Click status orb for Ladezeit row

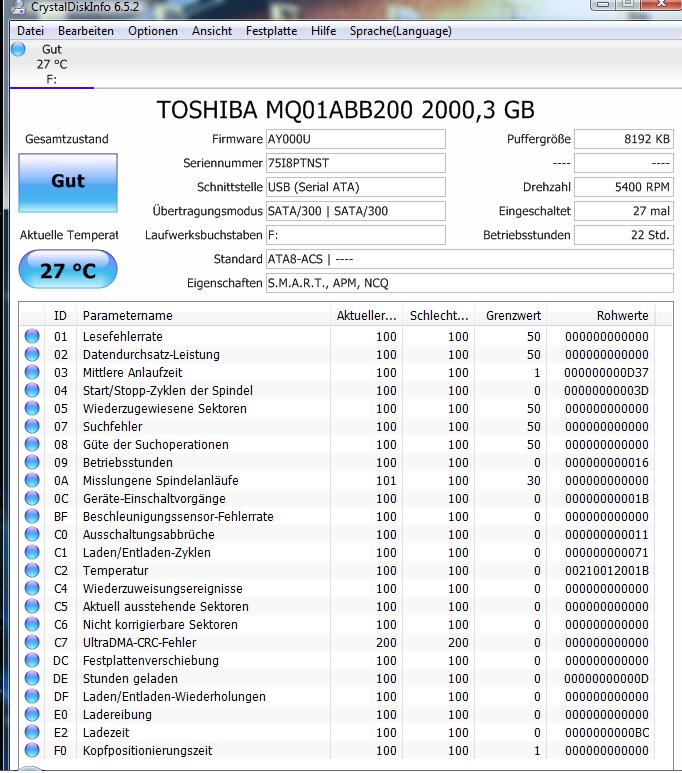point(32,732)
